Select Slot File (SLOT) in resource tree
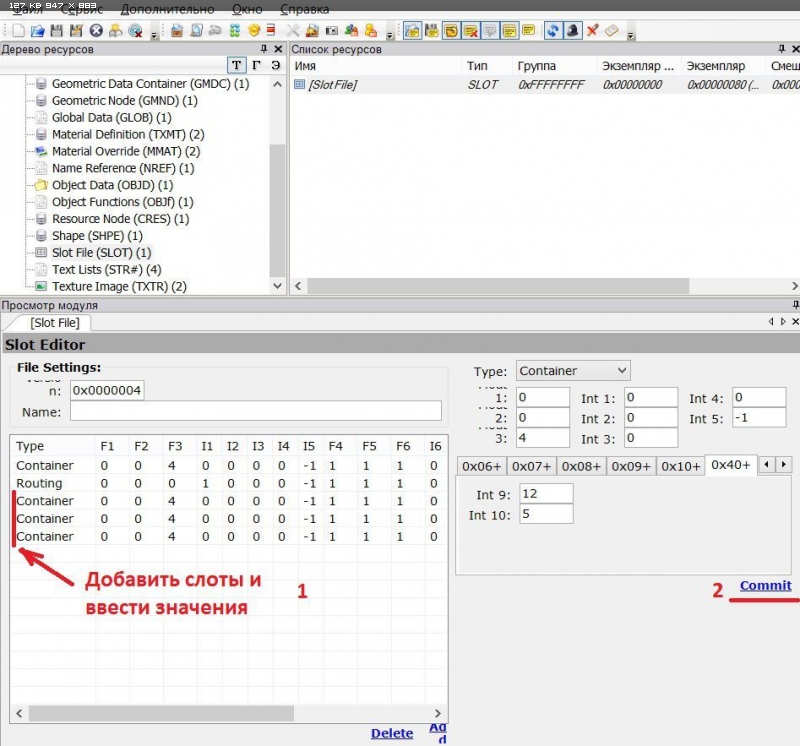This screenshot has height=746, width=800. pos(101,253)
